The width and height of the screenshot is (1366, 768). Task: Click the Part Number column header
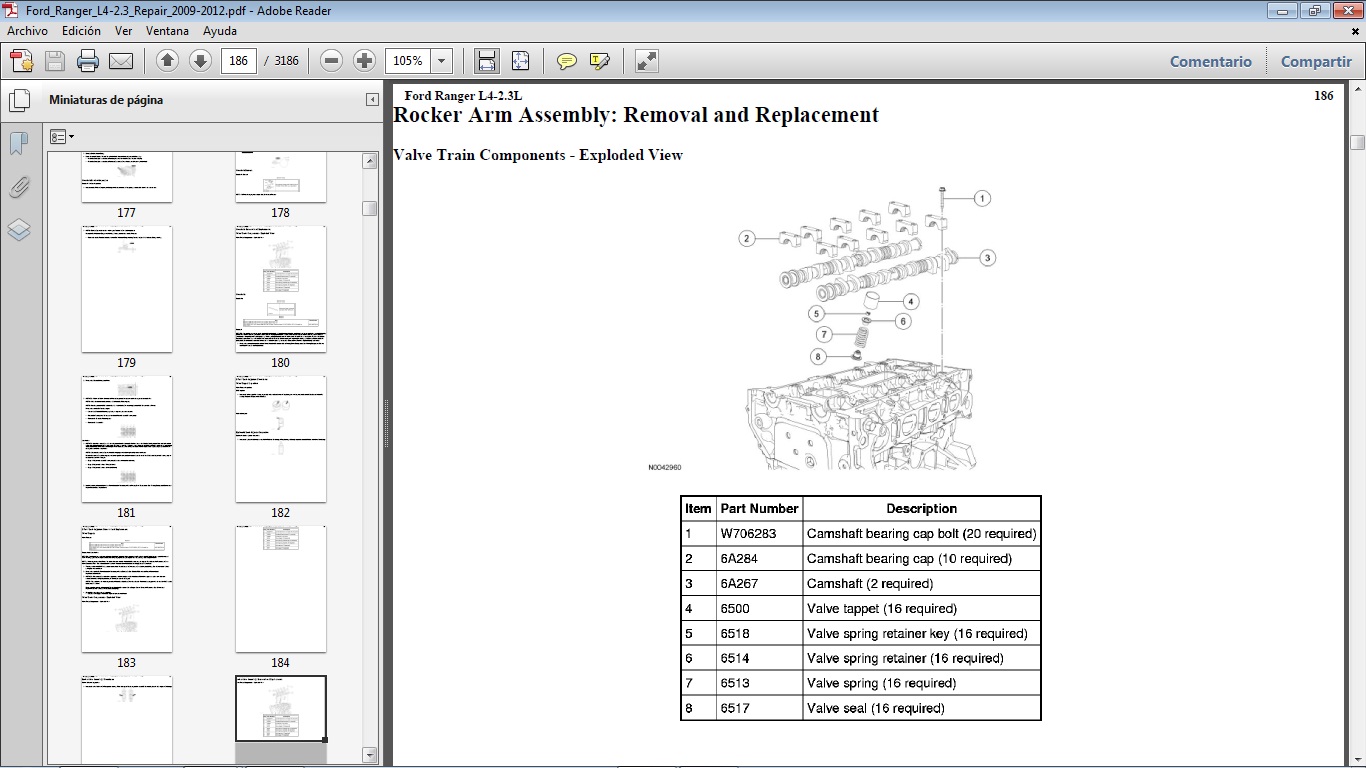[759, 508]
